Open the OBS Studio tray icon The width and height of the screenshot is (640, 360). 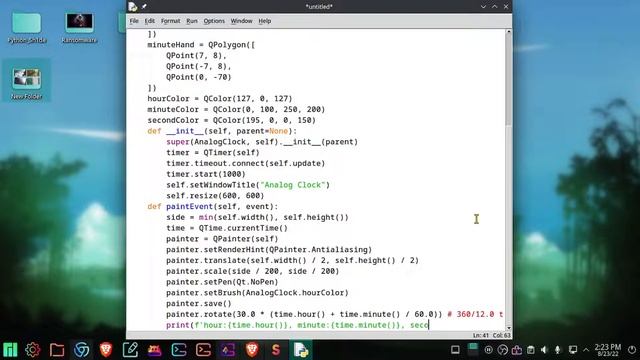[x=502, y=350]
